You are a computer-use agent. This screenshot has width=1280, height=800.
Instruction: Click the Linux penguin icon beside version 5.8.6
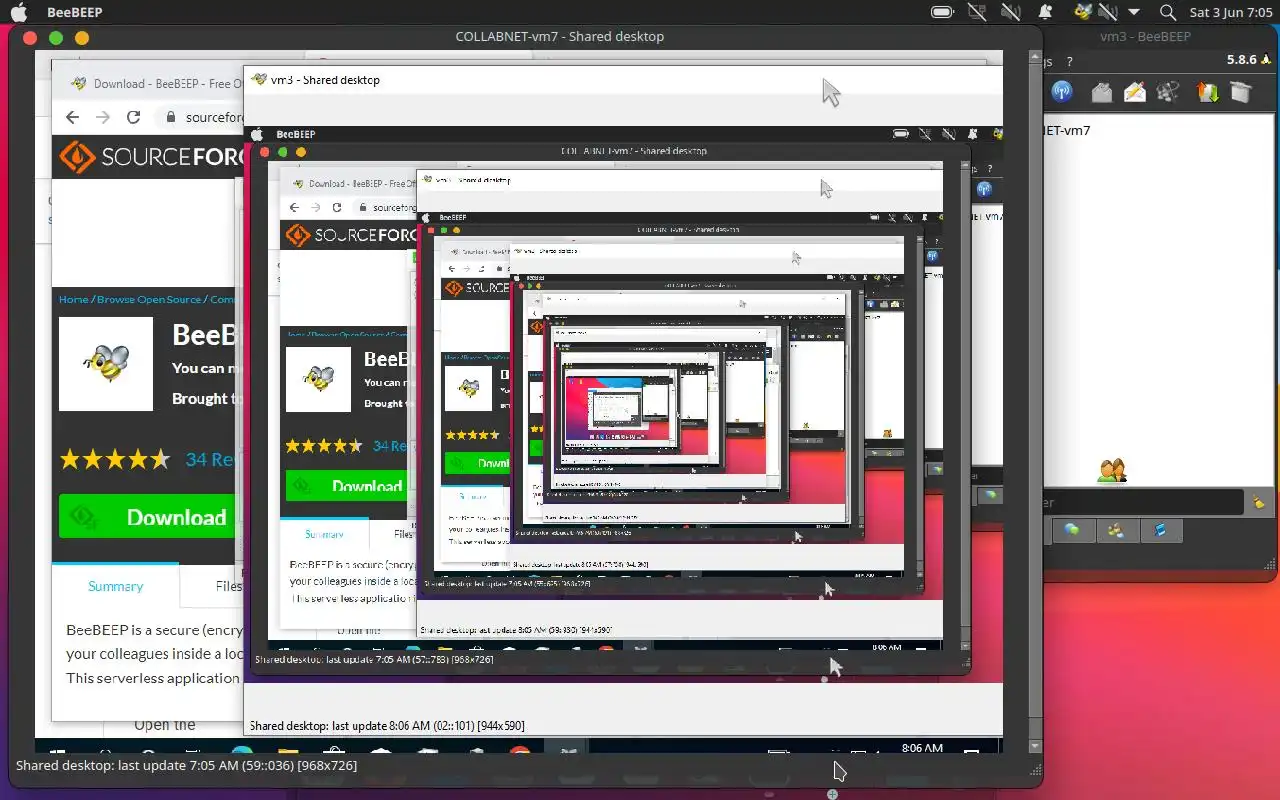point(1267,60)
